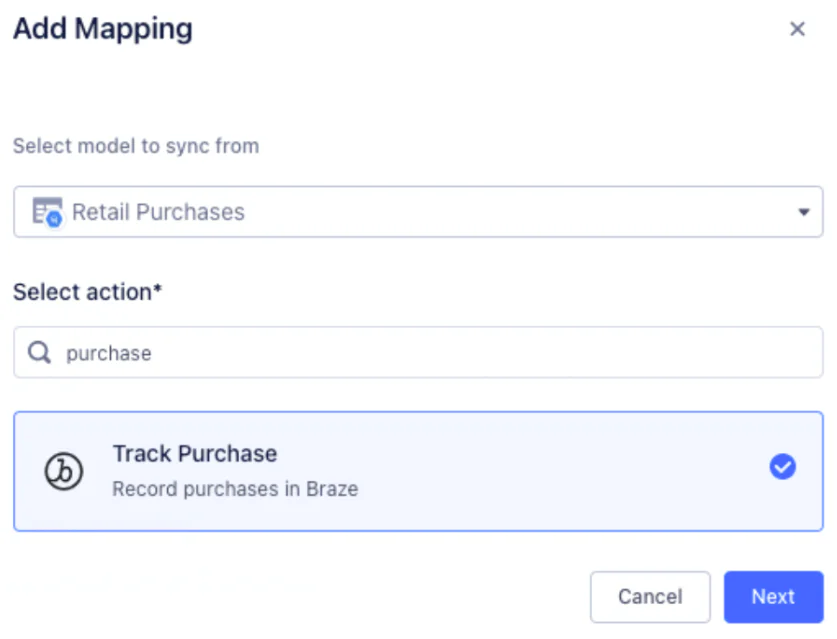Tap the search icon inside the action field

pos(38,353)
